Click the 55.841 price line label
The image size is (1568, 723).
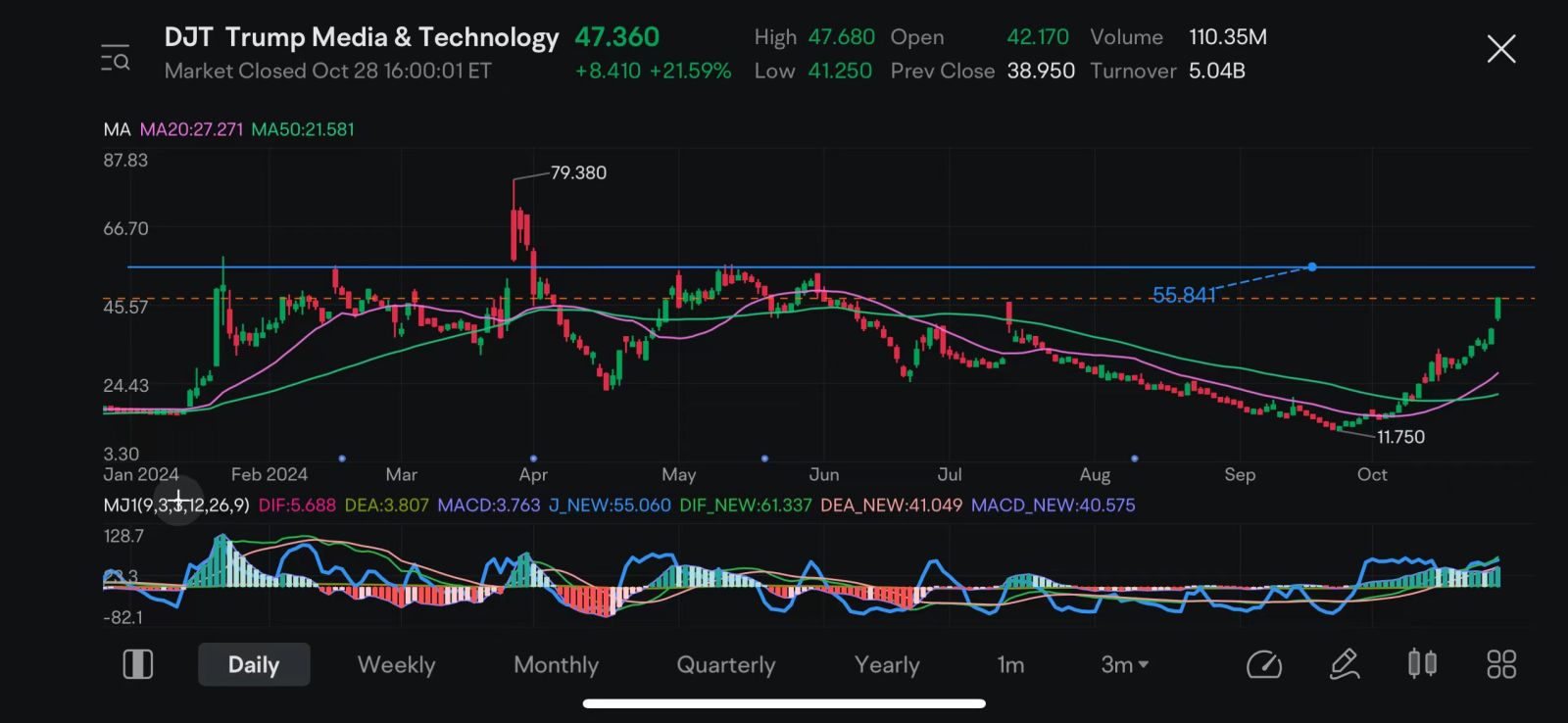click(1183, 295)
